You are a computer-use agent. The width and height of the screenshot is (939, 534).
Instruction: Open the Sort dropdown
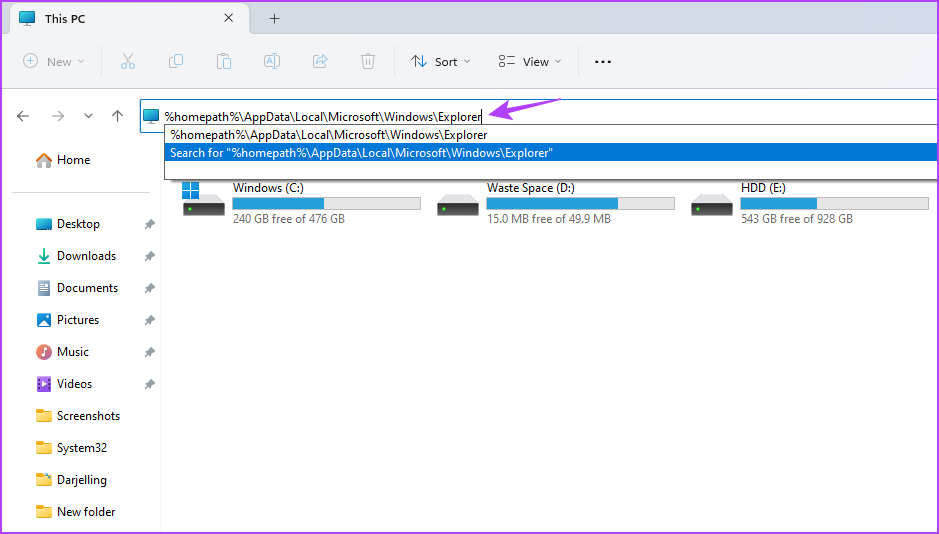[441, 62]
